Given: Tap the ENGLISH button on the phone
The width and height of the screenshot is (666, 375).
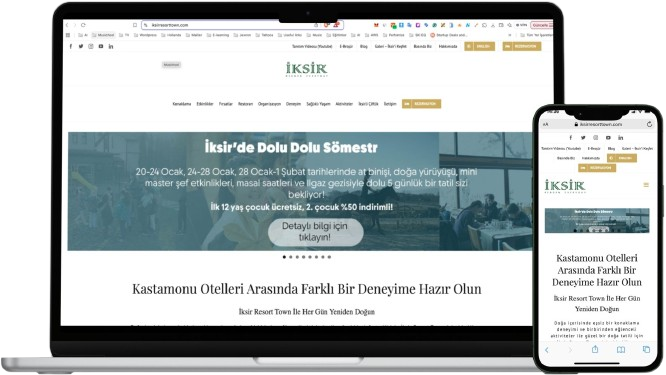Looking at the screenshot, I should [622, 158].
